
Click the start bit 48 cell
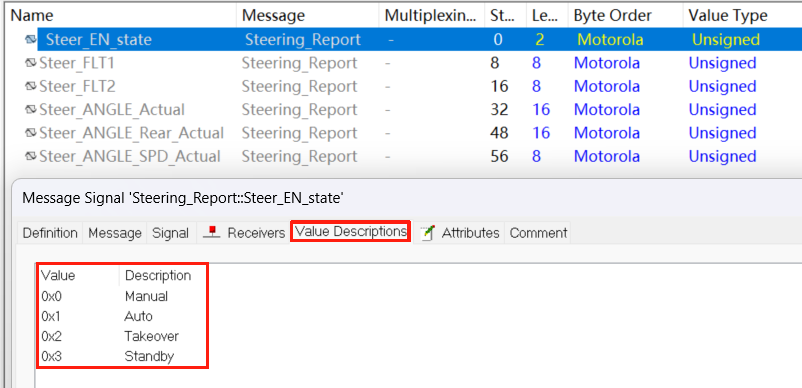pos(499,133)
